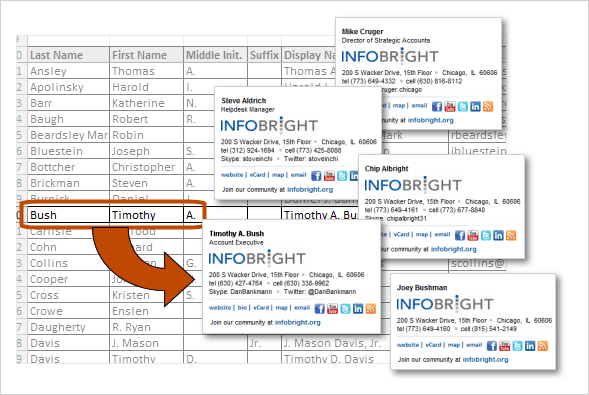Click vCard link in Timothy A. Bush signature
Viewport: 589px width, 395px height.
click(x=261, y=308)
